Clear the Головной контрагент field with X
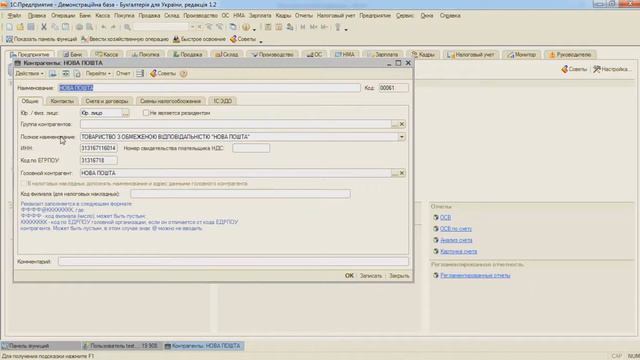The image size is (640, 360). pos(402,173)
